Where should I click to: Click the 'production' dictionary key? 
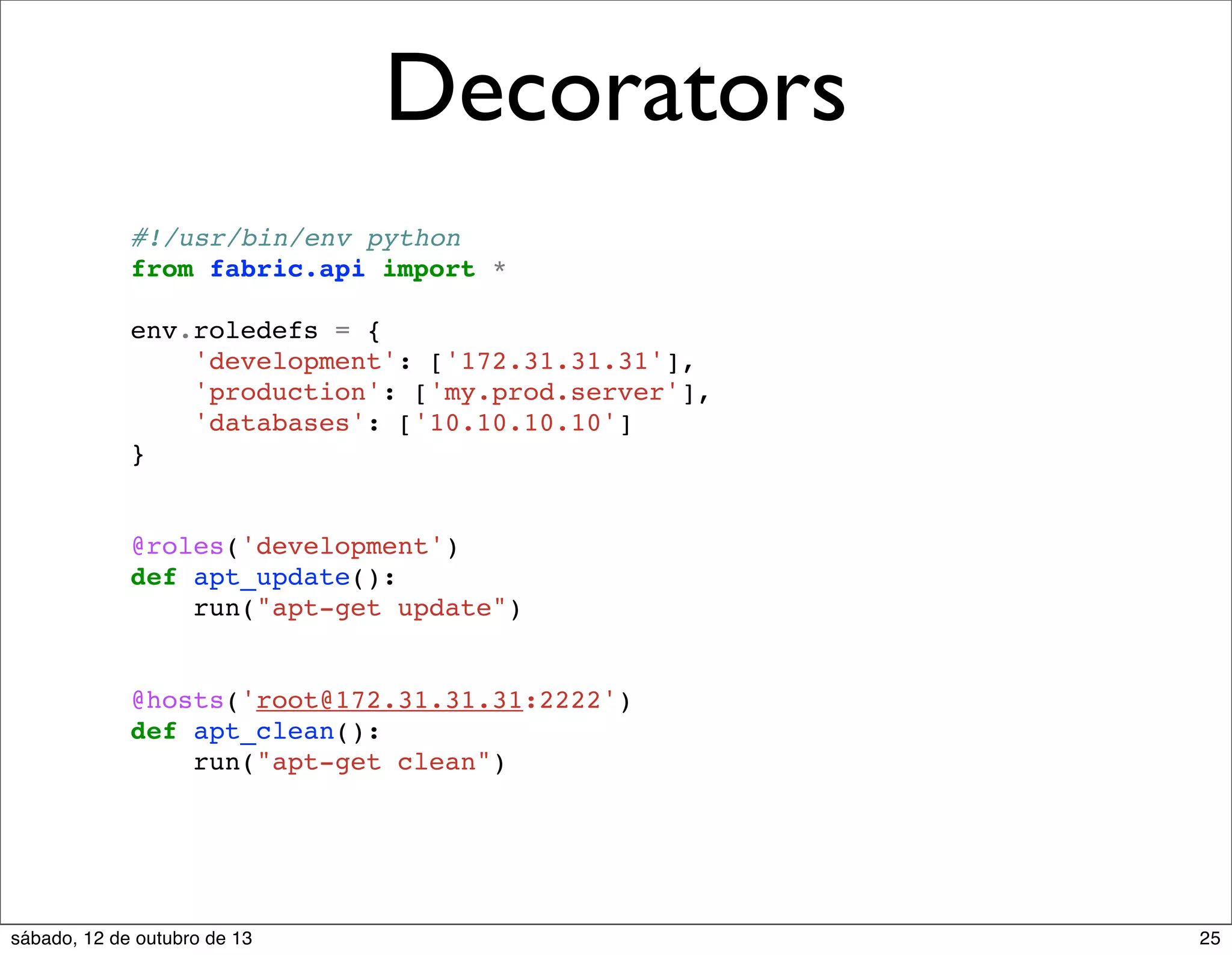tap(288, 393)
